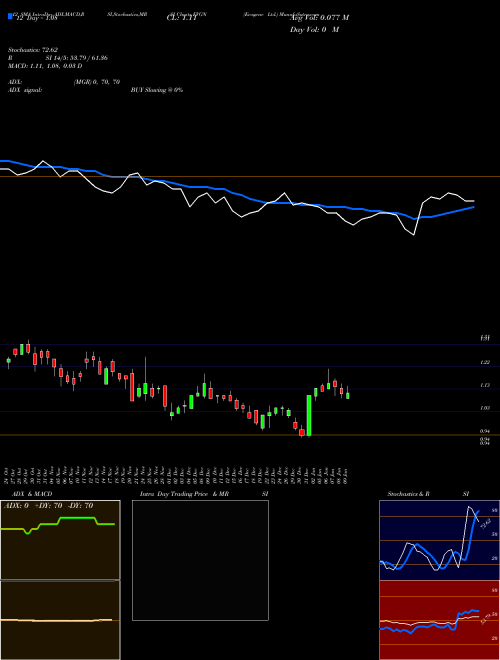Click the 'BUY Slowing @ 0%' signal text
This screenshot has height=660, width=500.
[157, 90]
